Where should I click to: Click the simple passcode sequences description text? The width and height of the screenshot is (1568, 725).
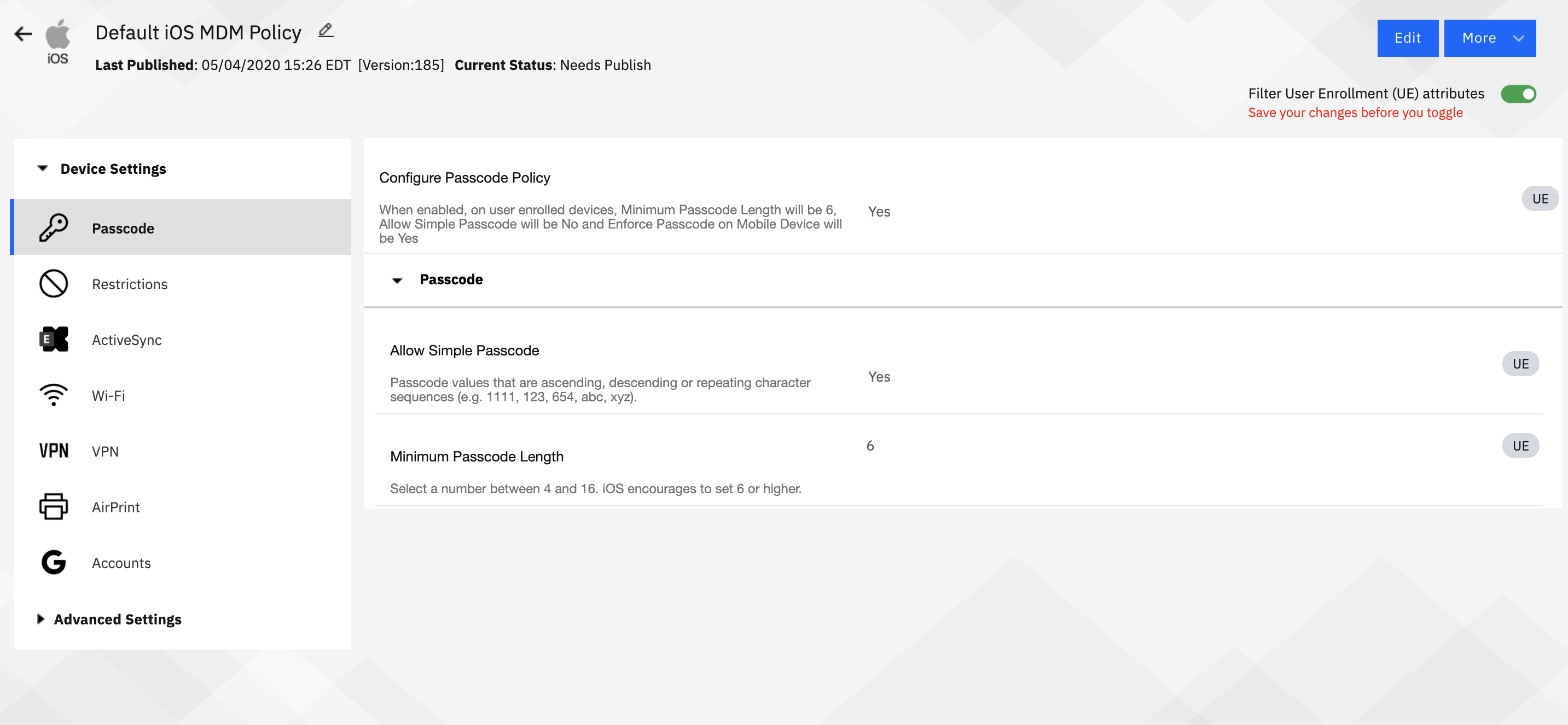pyautogui.click(x=600, y=389)
